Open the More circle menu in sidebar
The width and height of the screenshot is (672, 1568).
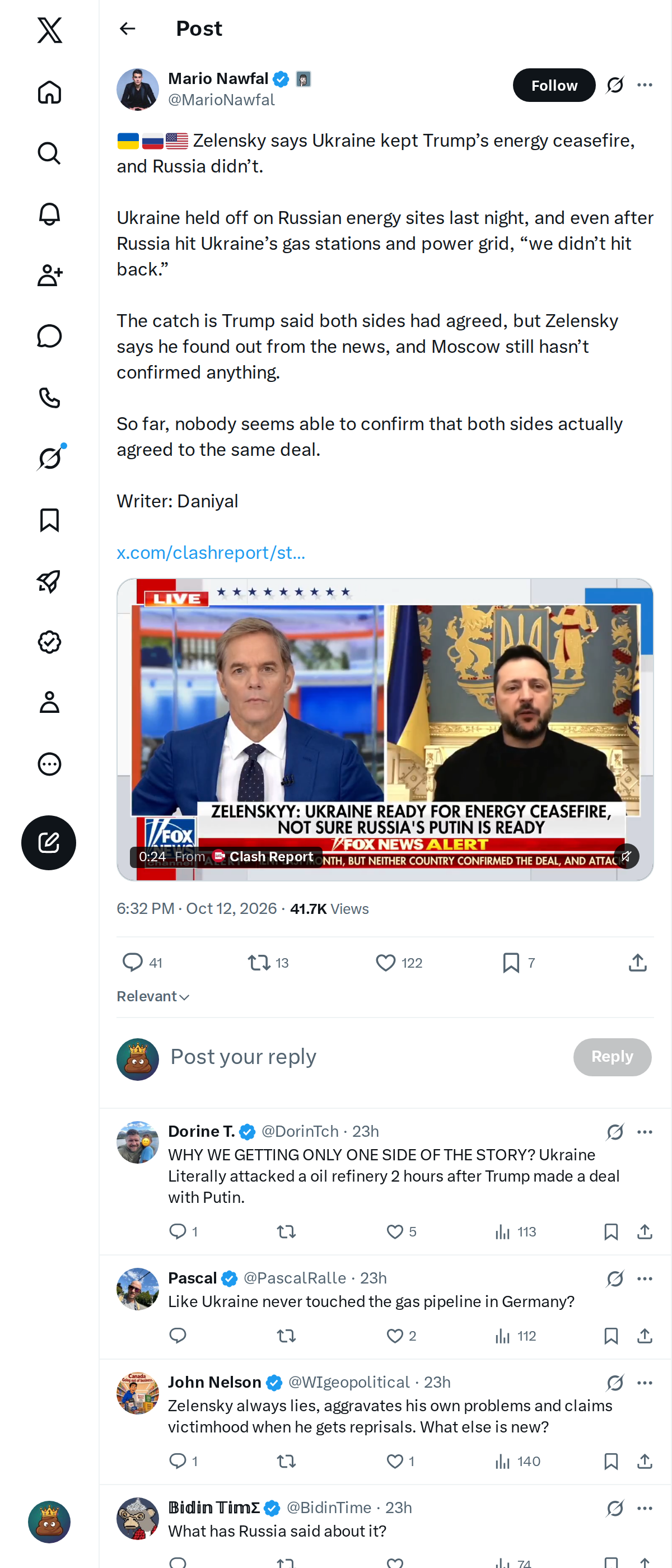[x=49, y=764]
